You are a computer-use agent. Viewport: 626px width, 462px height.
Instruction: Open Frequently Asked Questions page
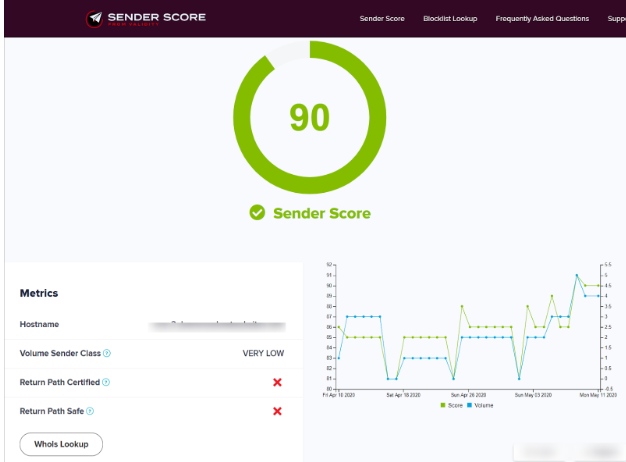pyautogui.click(x=542, y=18)
